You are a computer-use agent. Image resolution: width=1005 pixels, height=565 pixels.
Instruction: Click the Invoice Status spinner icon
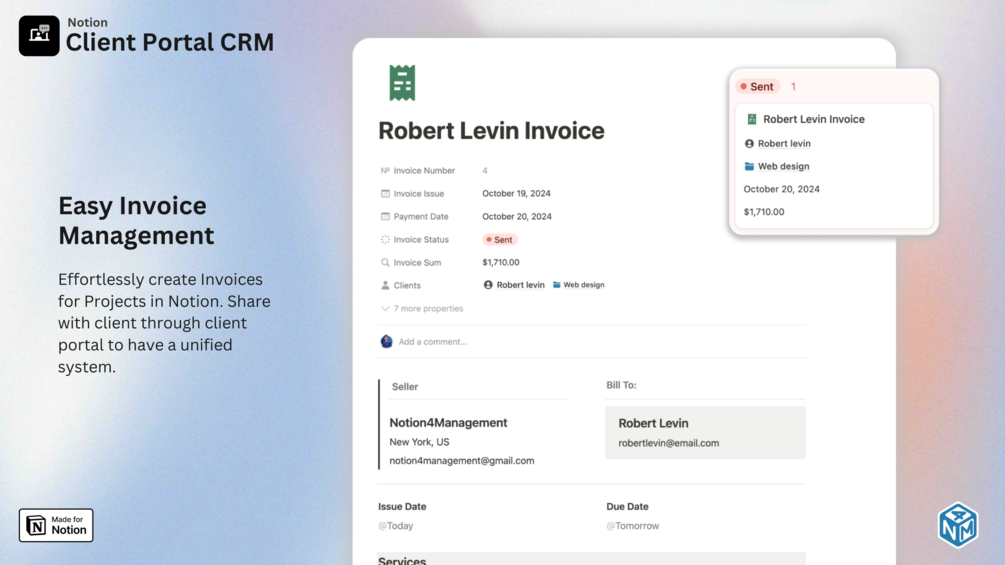[x=385, y=240]
